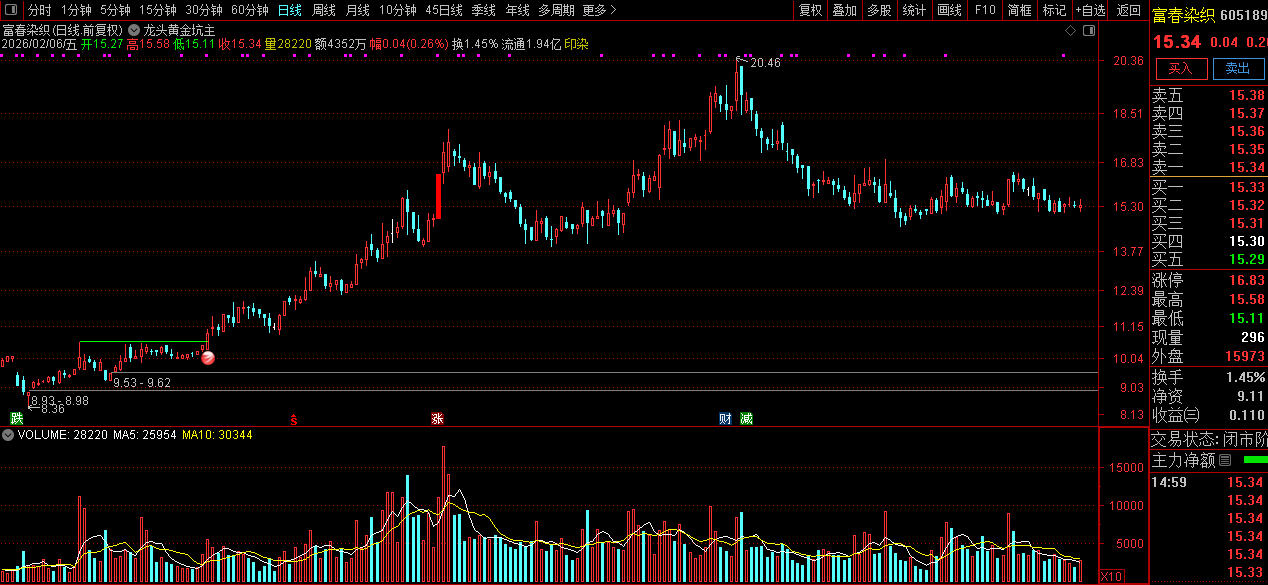Switch to 月线 monthly chart
This screenshot has height=585, width=1268.
[357, 10]
